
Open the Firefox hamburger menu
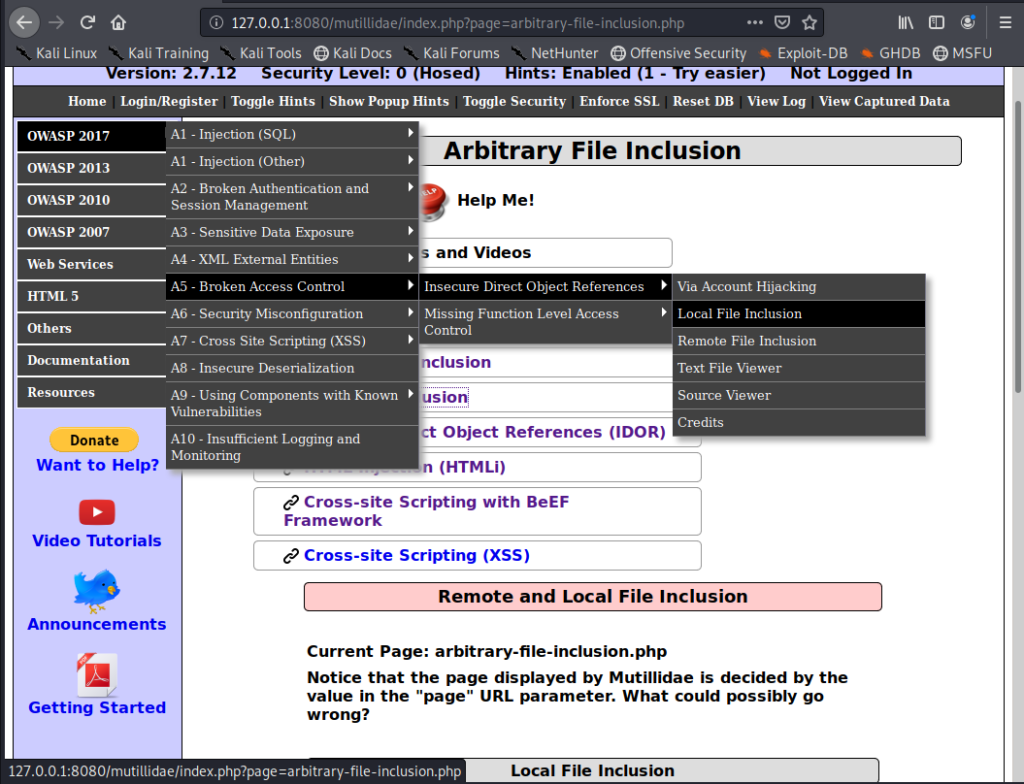(x=1005, y=21)
